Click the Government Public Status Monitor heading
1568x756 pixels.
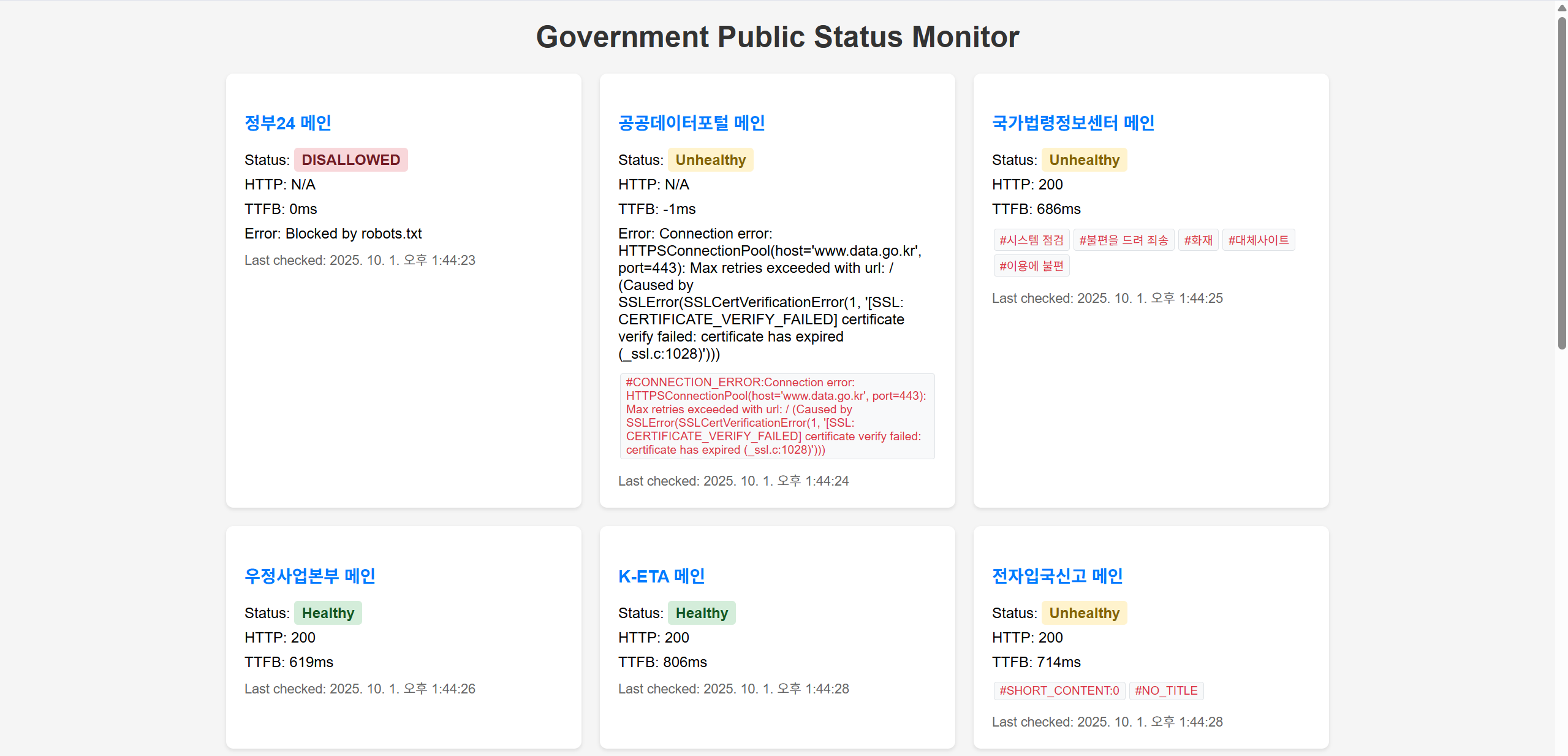tap(777, 37)
